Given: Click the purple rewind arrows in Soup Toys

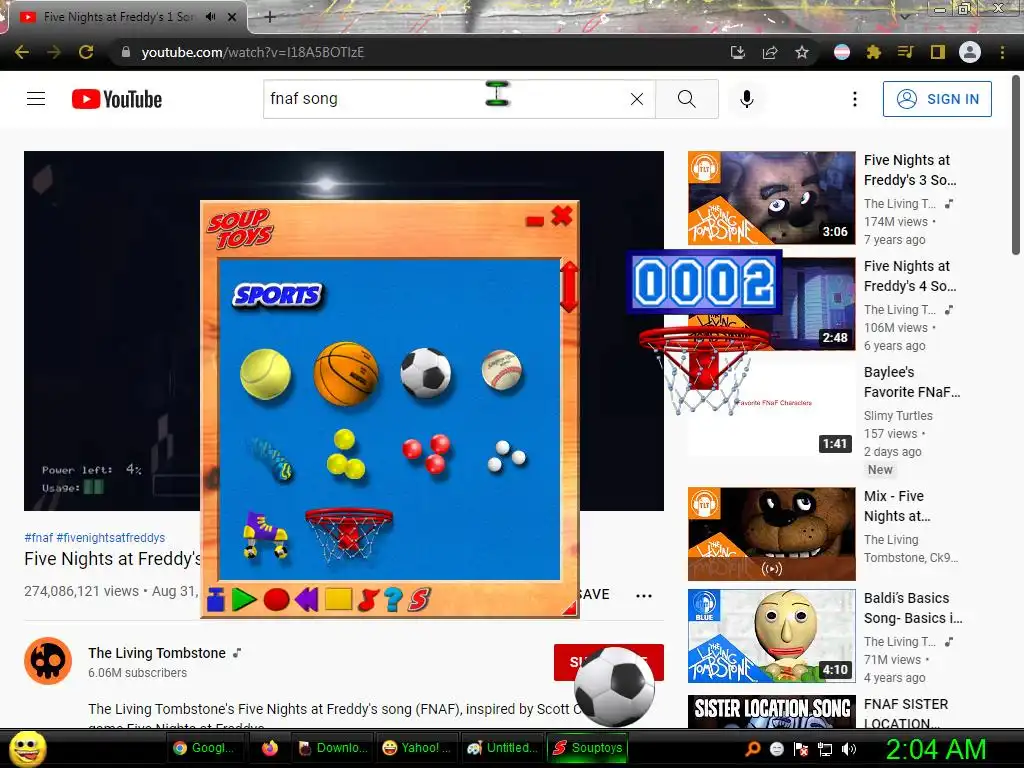Looking at the screenshot, I should 306,599.
